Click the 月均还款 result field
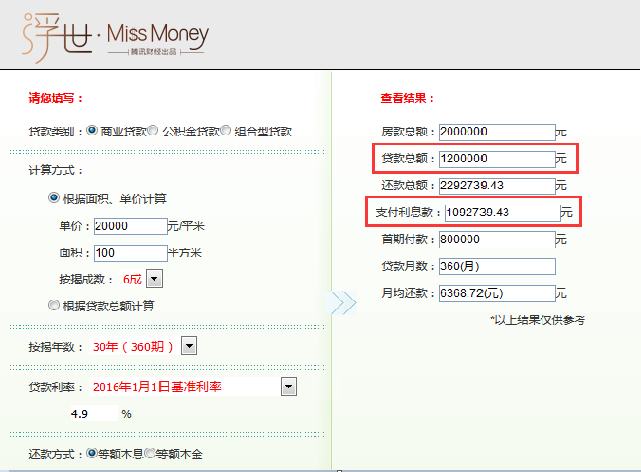Image resolution: width=641 pixels, height=472 pixels. (x=496, y=293)
